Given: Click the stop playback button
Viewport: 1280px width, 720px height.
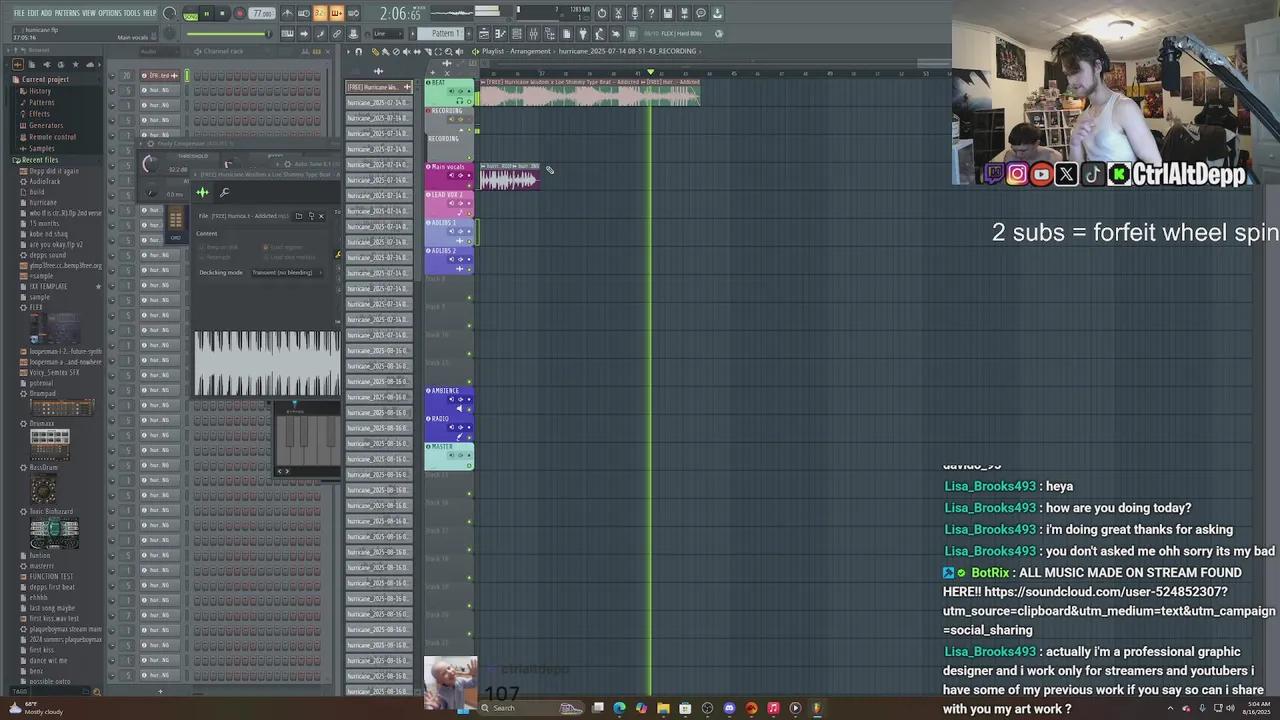Looking at the screenshot, I should [x=222, y=14].
